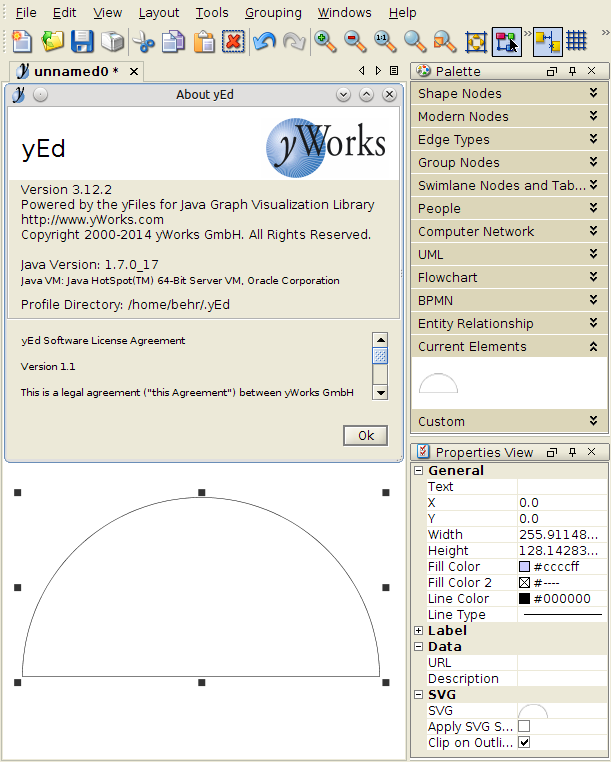611x762 pixels.
Task: Expand the Modern Nodes palette section
Action: [x=509, y=116]
